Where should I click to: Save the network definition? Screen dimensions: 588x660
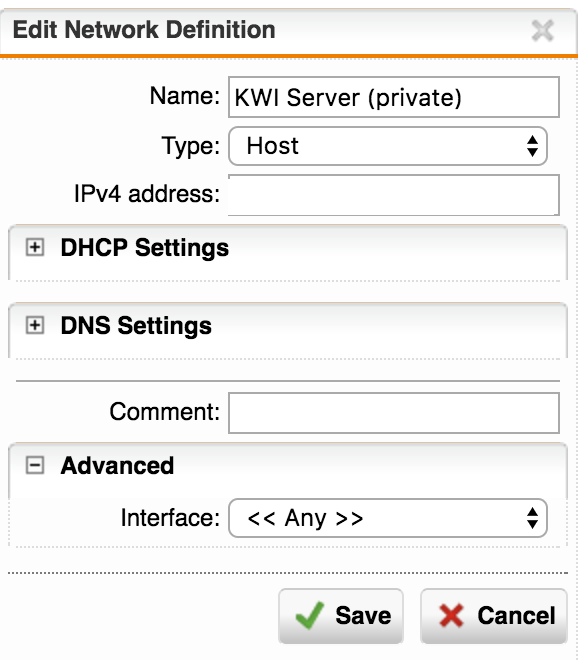341,616
